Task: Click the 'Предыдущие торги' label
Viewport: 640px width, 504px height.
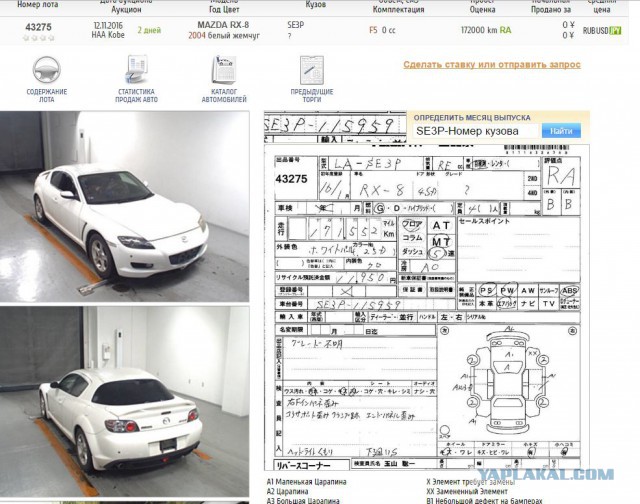Action: [312, 95]
